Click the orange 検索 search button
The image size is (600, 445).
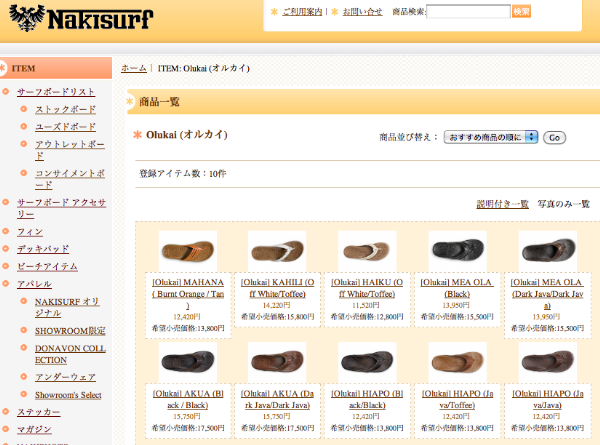521,11
